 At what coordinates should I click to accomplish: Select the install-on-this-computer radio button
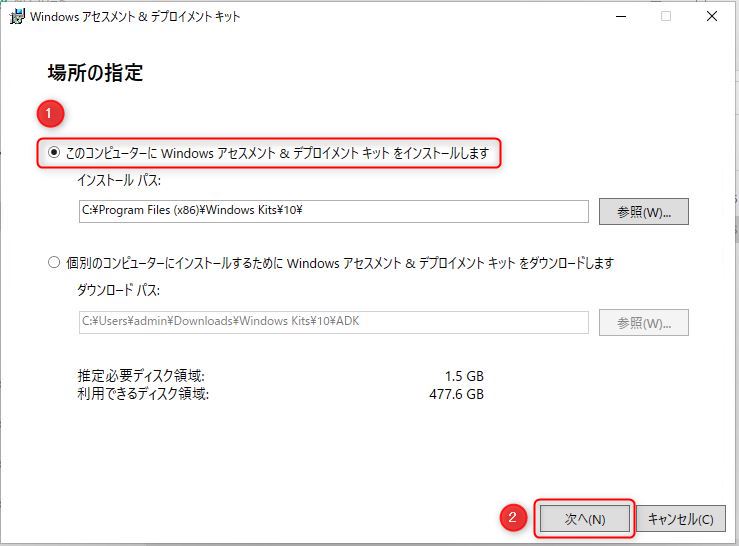click(x=54, y=153)
